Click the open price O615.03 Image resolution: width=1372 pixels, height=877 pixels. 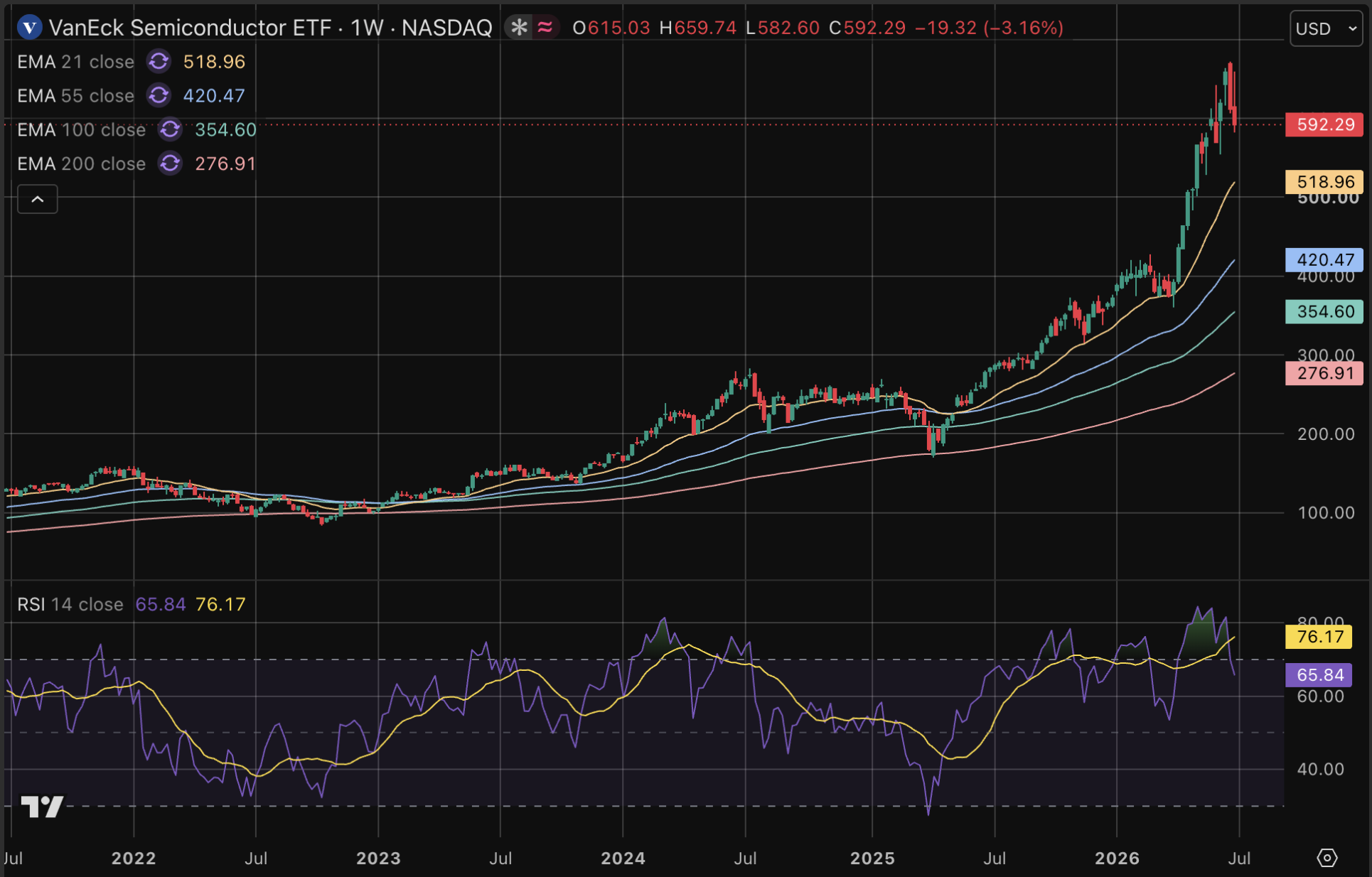[611, 28]
